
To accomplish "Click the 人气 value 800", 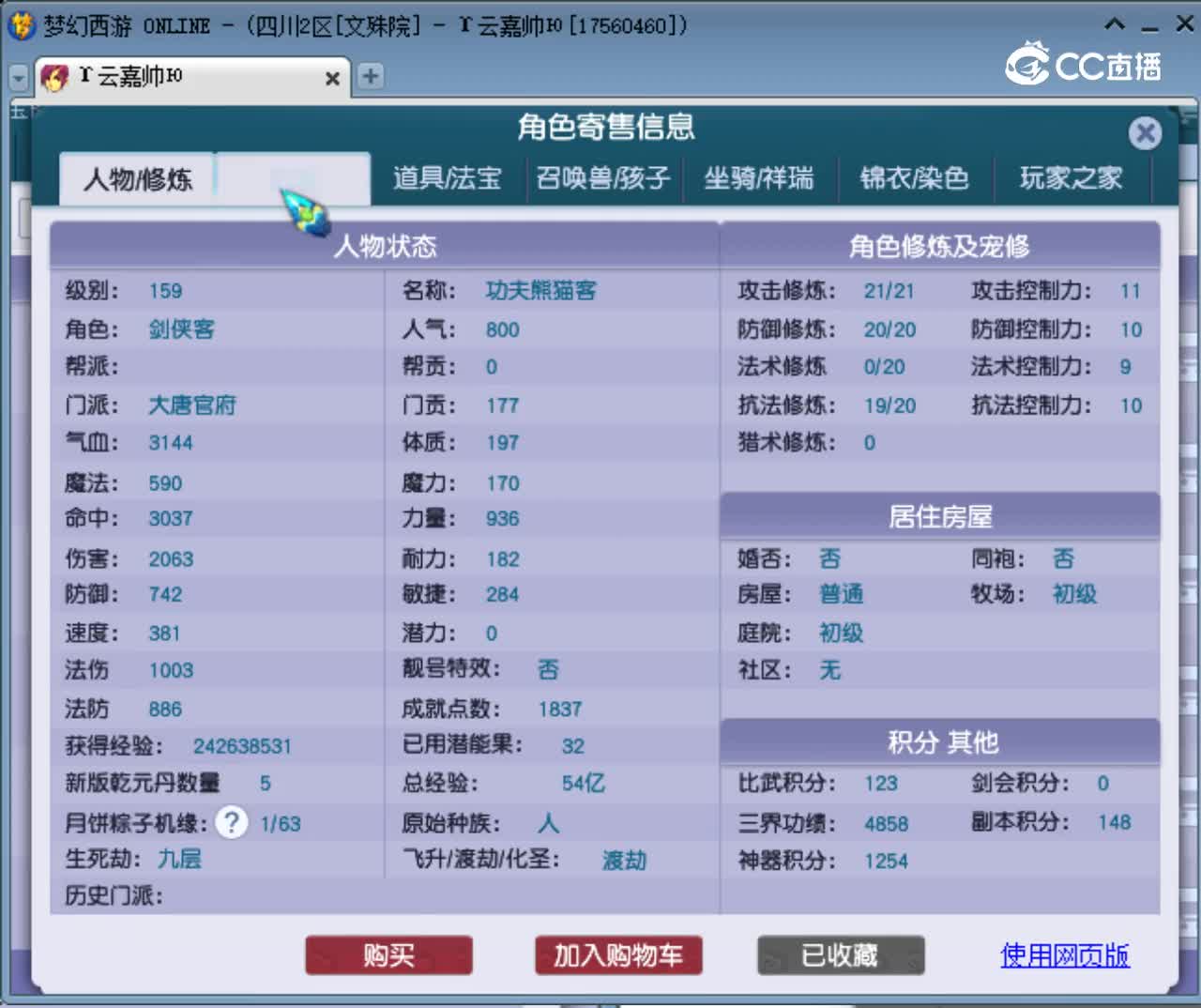I will [502, 330].
